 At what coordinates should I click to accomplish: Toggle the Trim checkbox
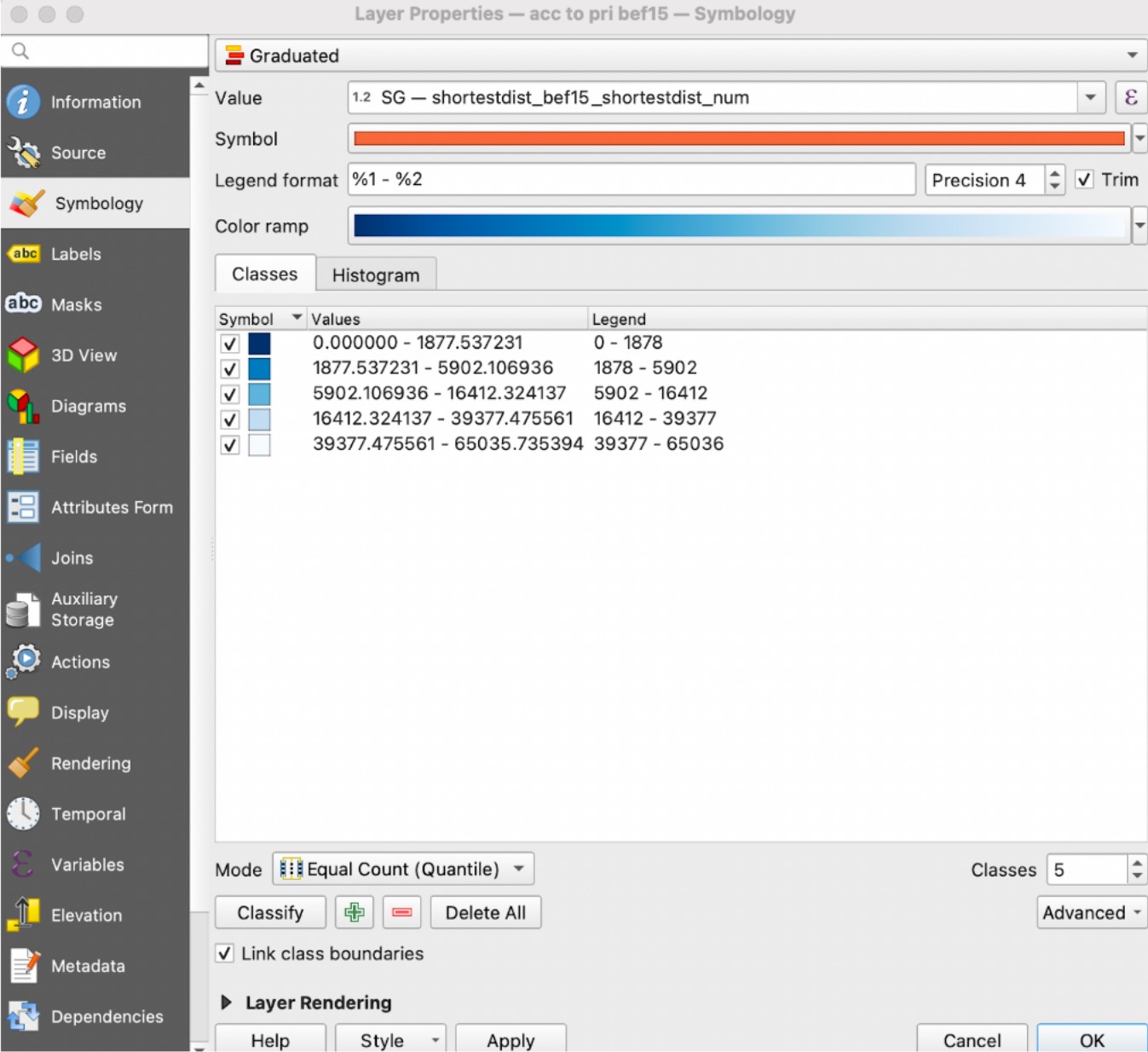tap(1084, 180)
